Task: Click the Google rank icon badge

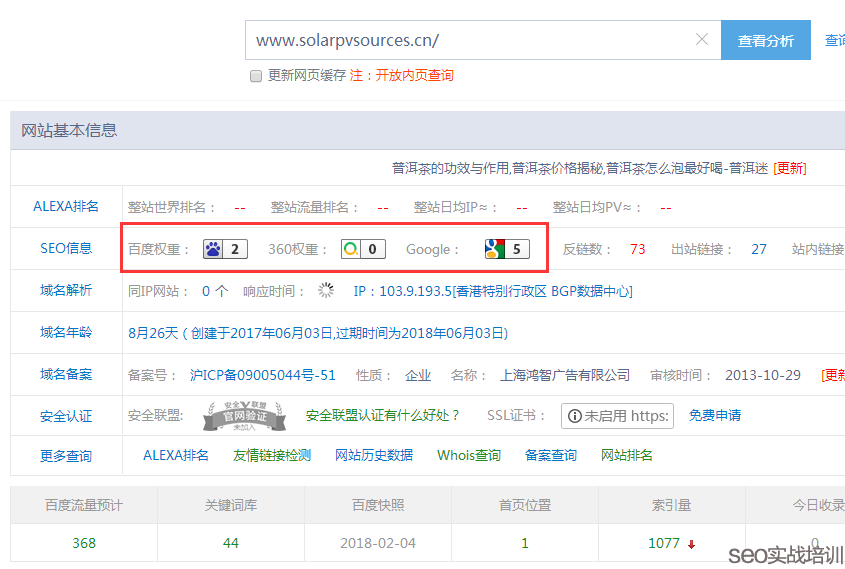Action: [x=506, y=249]
